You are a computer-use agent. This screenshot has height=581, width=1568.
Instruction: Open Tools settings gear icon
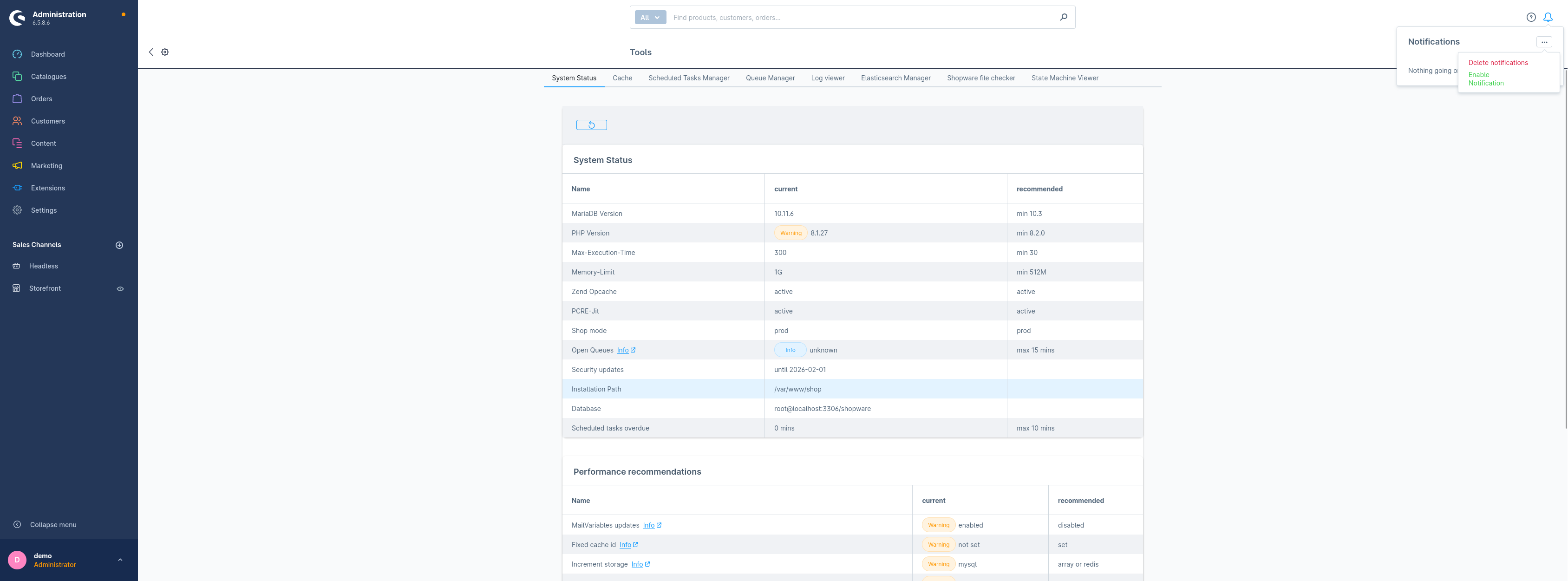(165, 52)
